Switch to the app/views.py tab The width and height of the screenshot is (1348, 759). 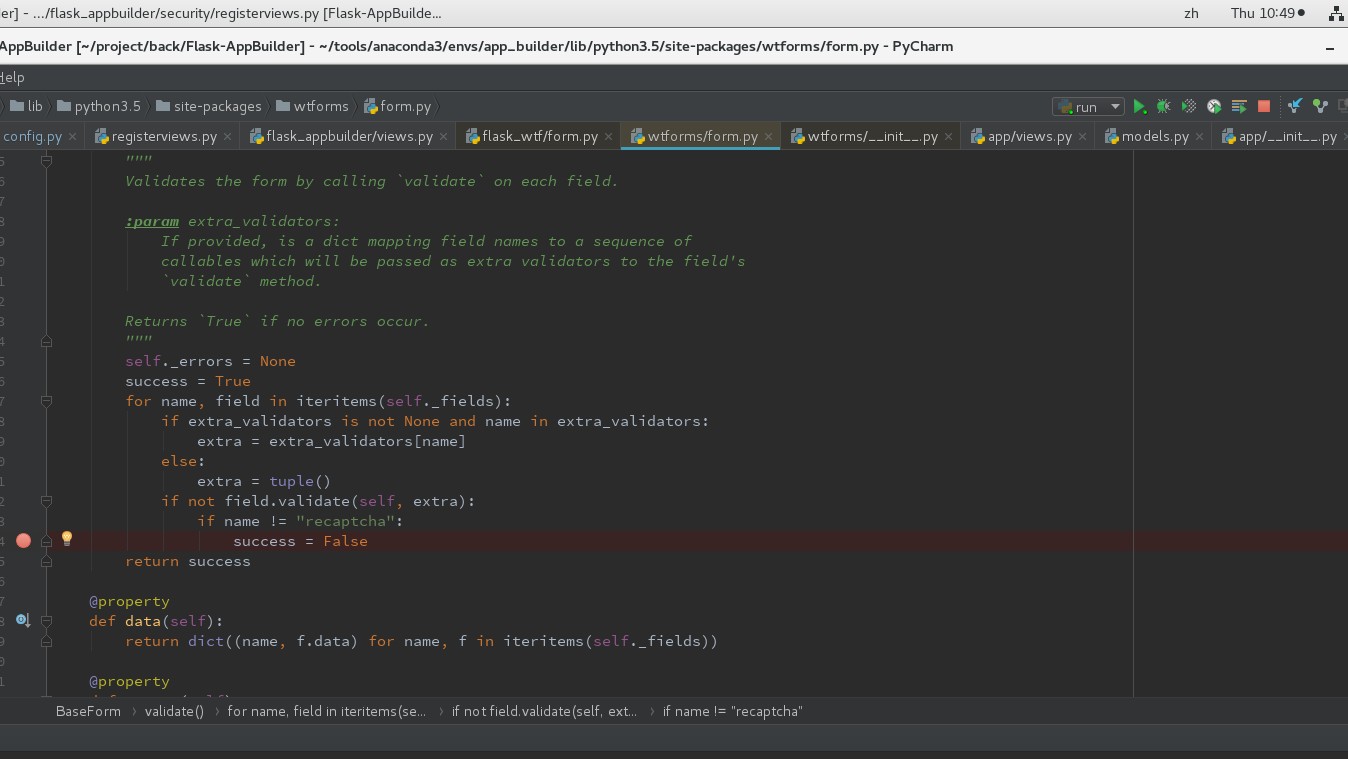[x=1029, y=137]
